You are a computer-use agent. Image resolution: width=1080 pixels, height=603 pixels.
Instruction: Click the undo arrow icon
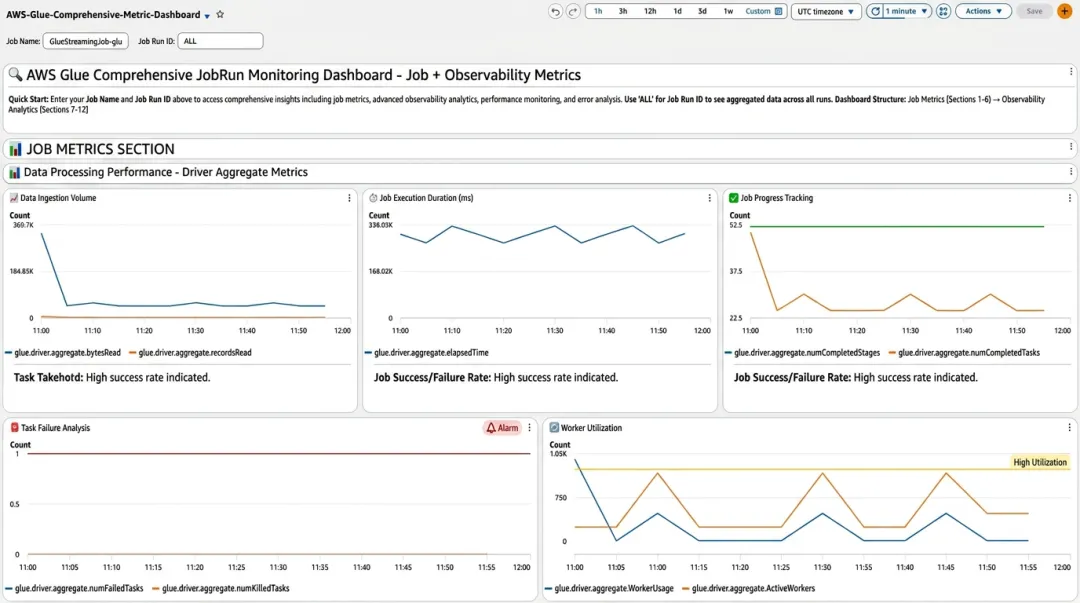(x=555, y=12)
